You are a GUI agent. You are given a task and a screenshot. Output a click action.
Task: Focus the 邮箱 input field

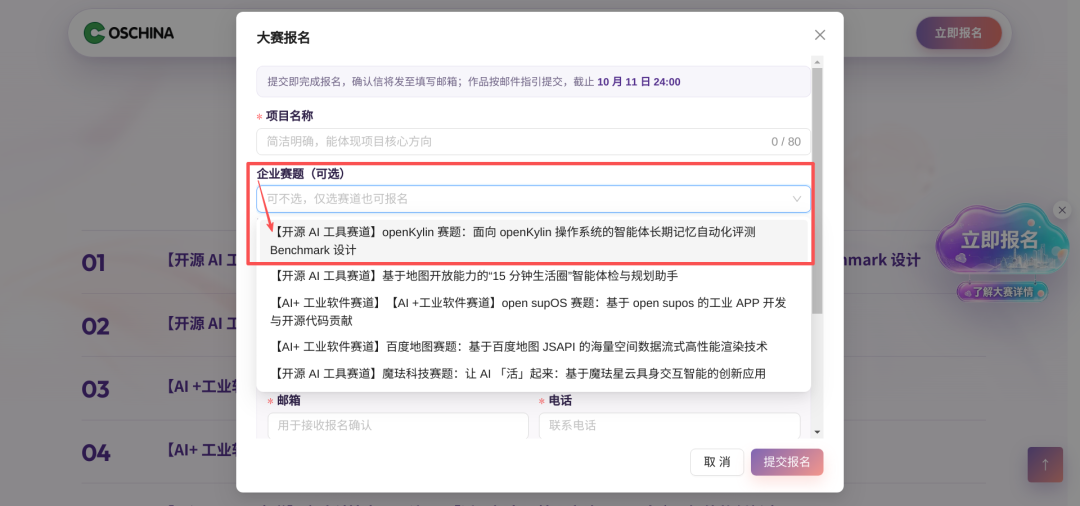click(398, 425)
